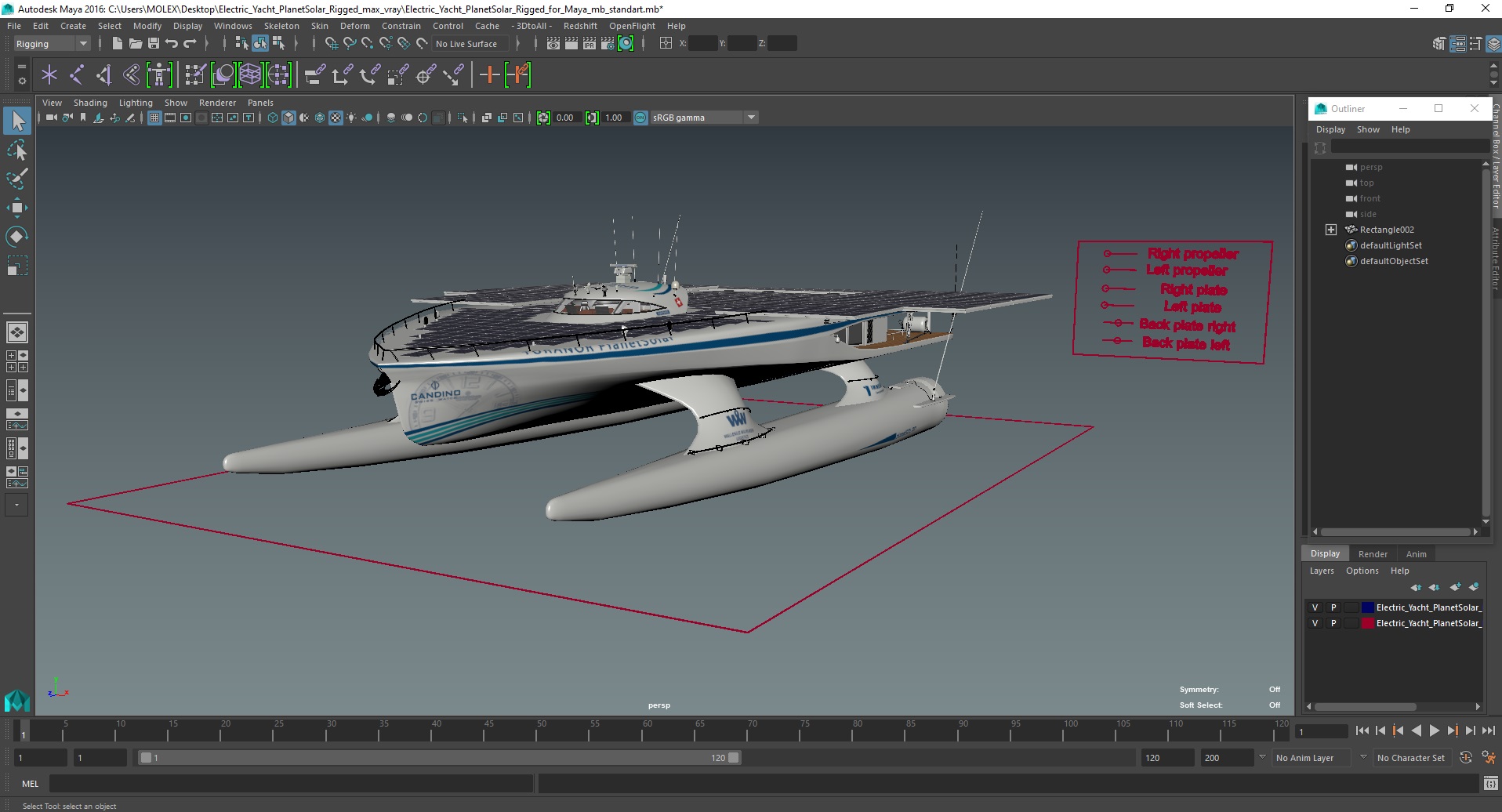Click the orange Set Key shelf icon
This screenshot has width=1502, height=812.
tap(489, 75)
